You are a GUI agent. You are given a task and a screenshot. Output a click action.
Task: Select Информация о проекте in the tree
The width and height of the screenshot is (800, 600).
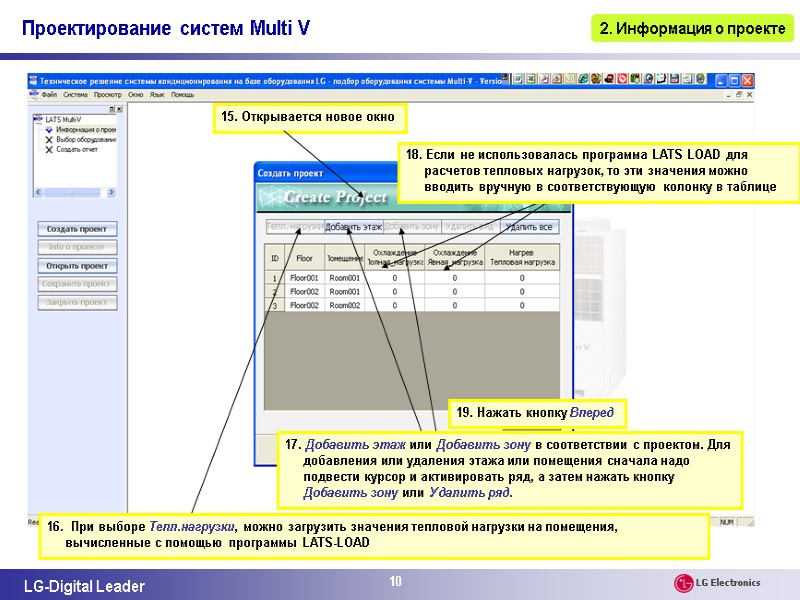(x=86, y=130)
